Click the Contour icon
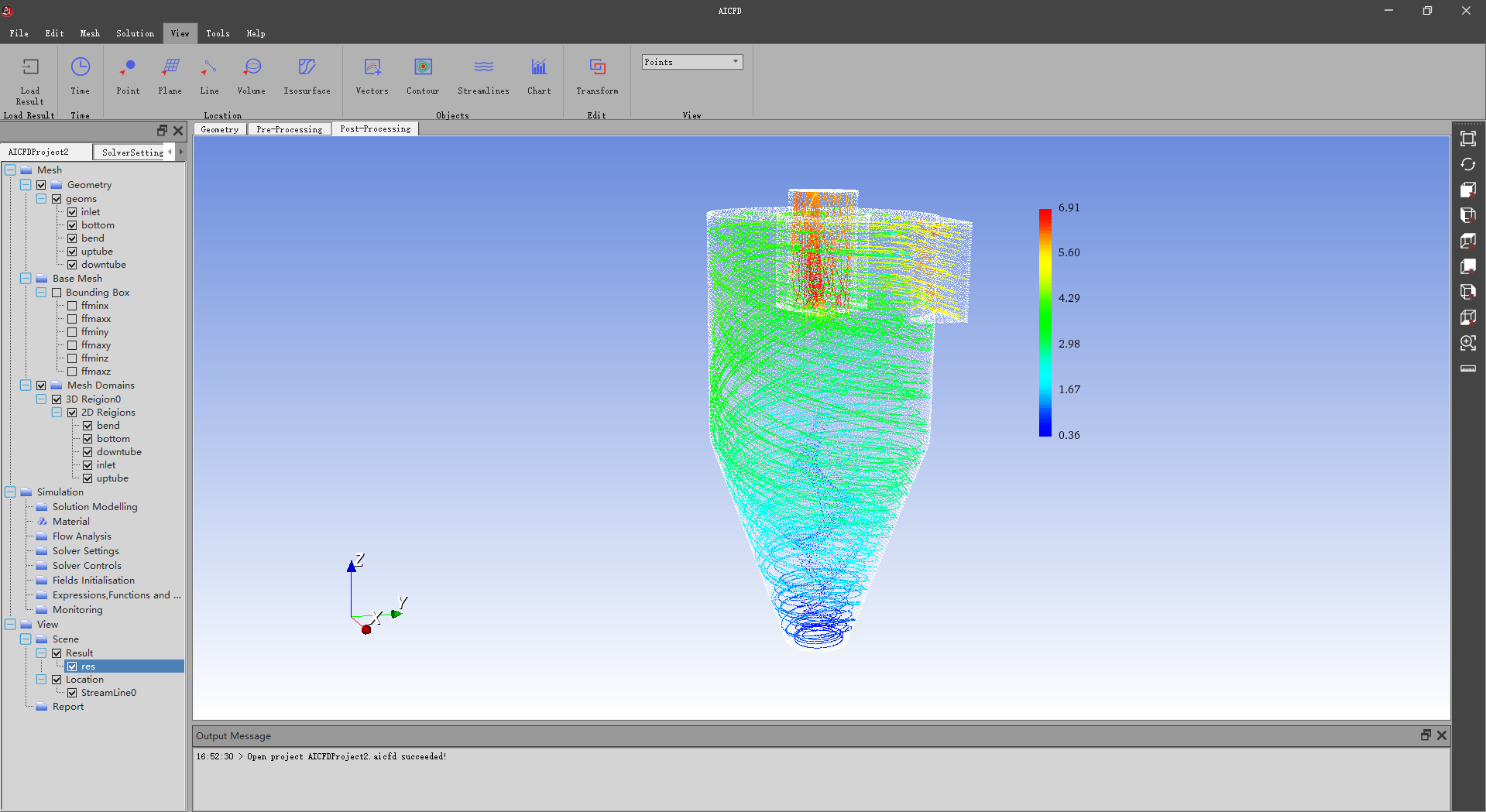 [x=423, y=67]
